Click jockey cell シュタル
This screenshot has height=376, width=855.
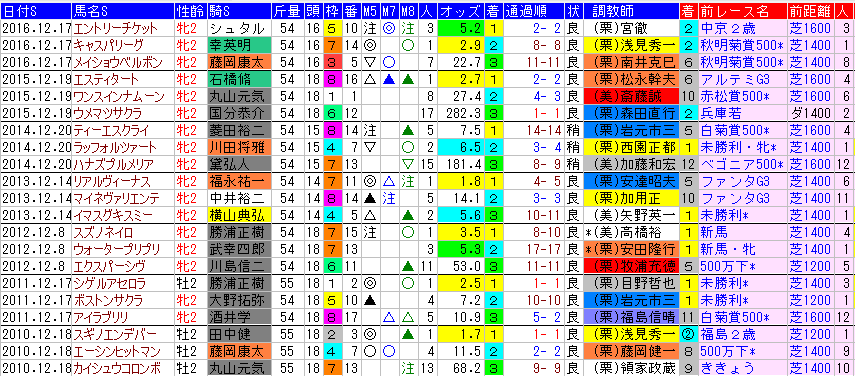(239, 28)
